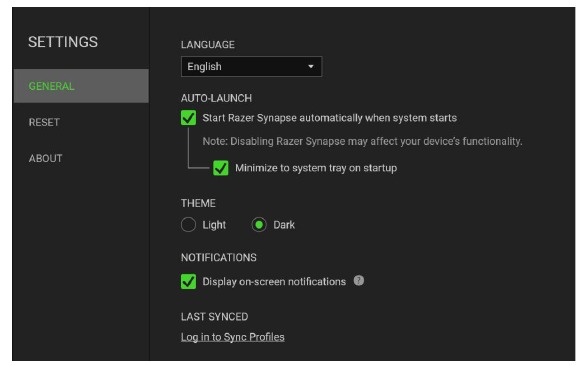
Task: Open Log in to Sync Profiles link
Action: [232, 337]
